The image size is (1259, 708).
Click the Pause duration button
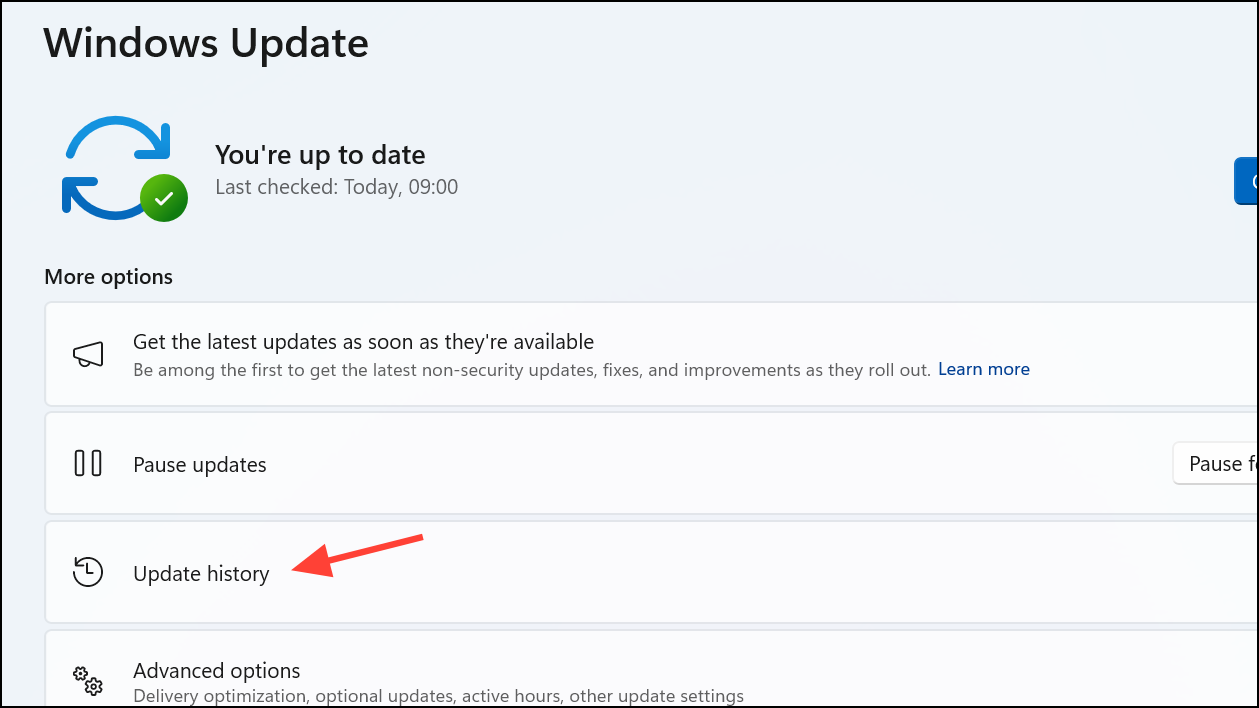(x=1215, y=463)
